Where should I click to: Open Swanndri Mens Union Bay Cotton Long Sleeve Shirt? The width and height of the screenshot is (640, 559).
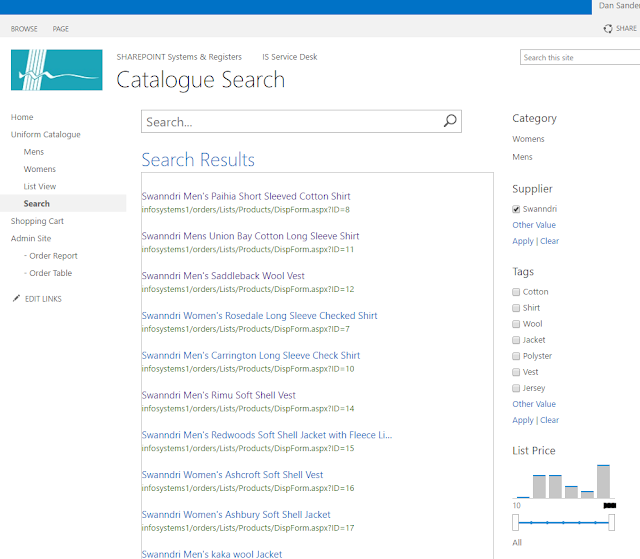[x=250, y=236]
